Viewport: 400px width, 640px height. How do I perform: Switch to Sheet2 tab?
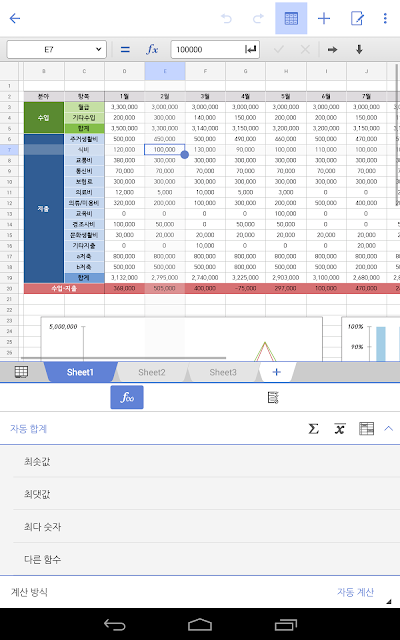point(152,372)
